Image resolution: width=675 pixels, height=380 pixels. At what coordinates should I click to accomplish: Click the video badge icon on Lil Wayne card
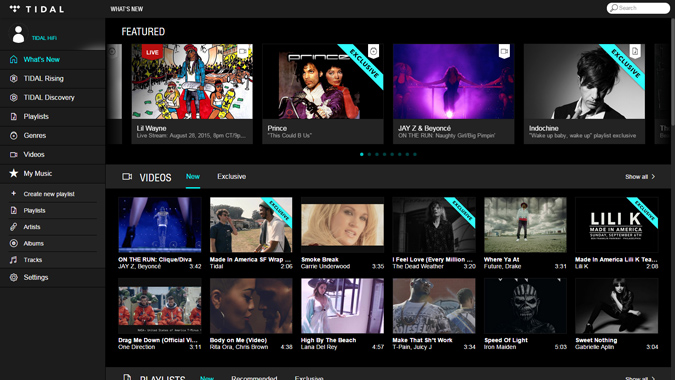(x=243, y=51)
